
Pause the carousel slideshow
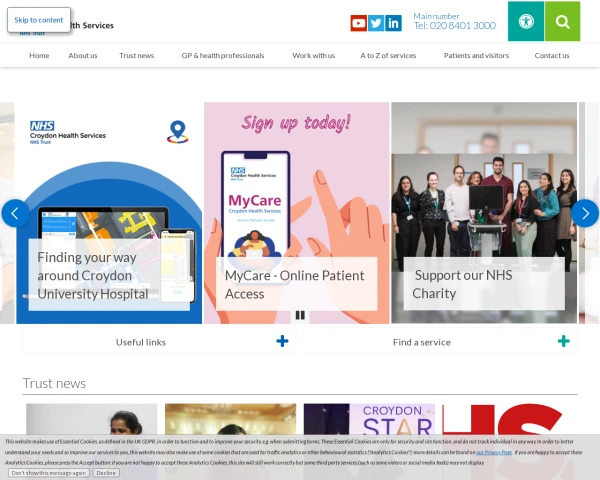pos(300,315)
